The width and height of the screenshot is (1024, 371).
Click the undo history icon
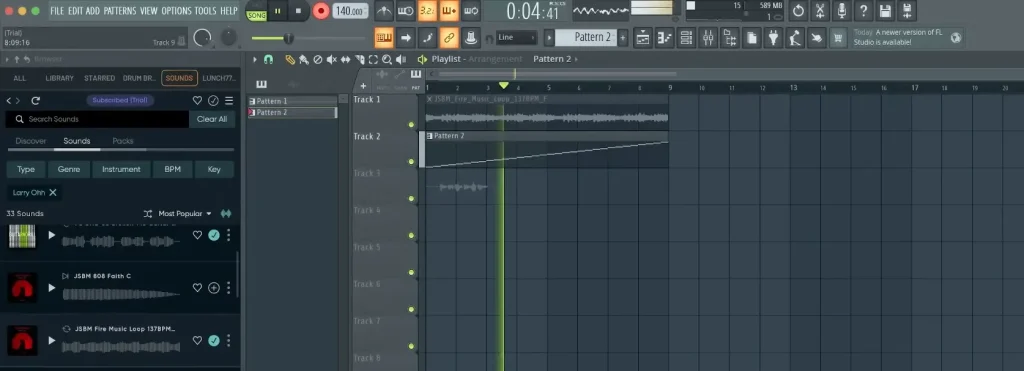[x=798, y=10]
